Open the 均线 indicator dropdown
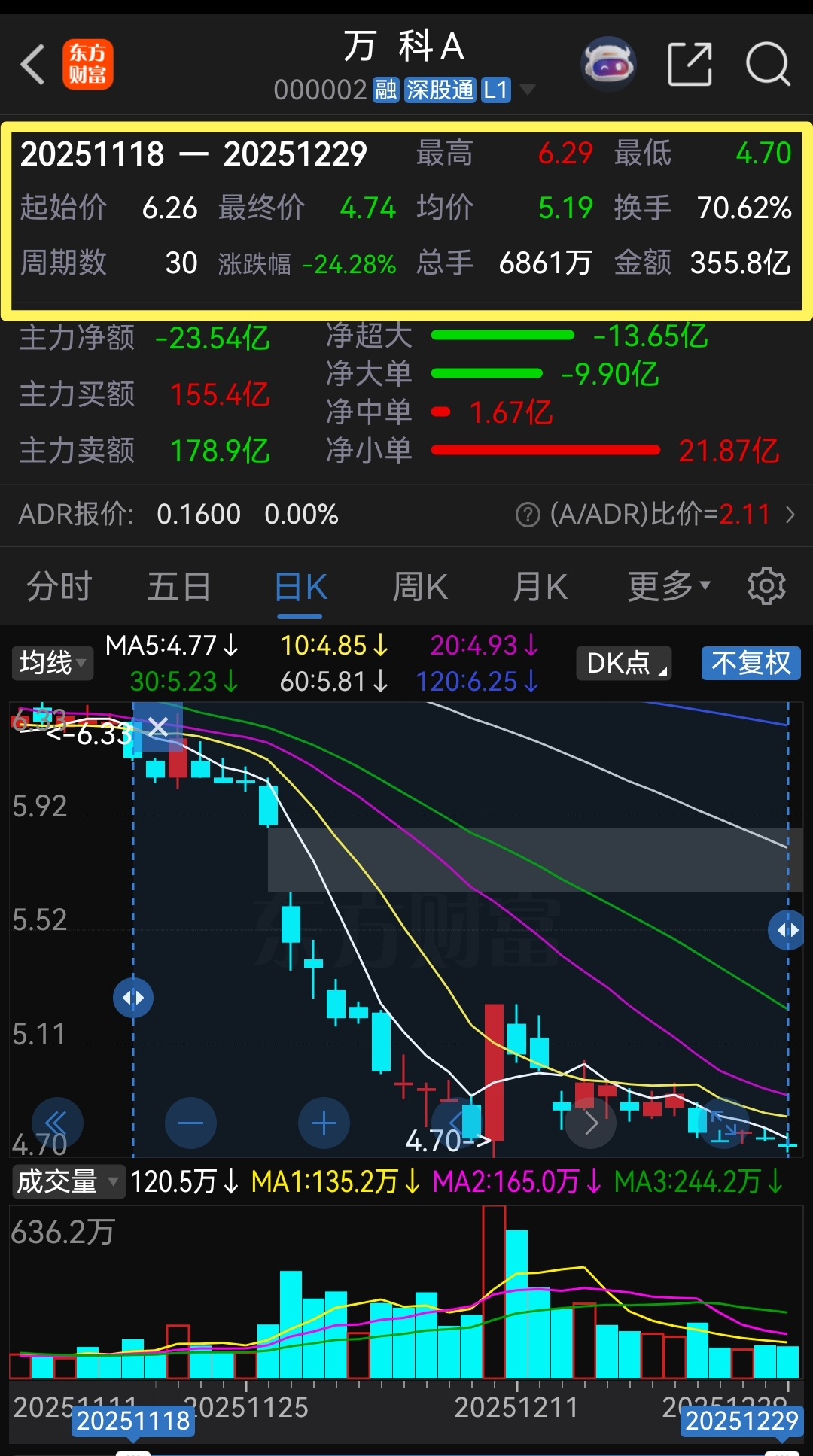 coord(52,663)
